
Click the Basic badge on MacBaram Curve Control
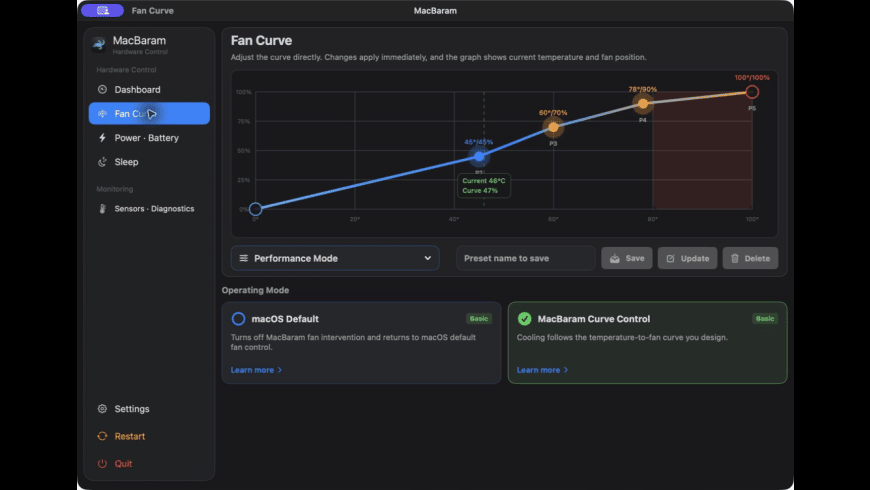point(765,319)
